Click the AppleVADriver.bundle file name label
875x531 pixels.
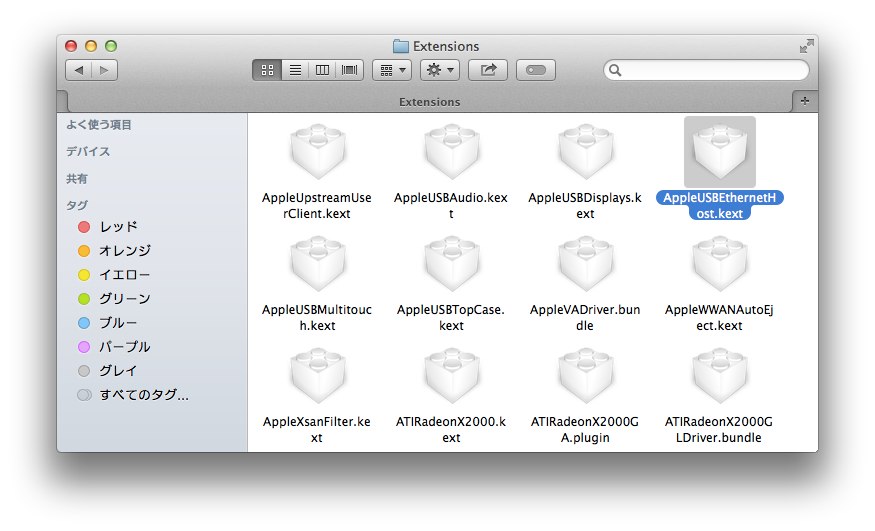tap(585, 317)
